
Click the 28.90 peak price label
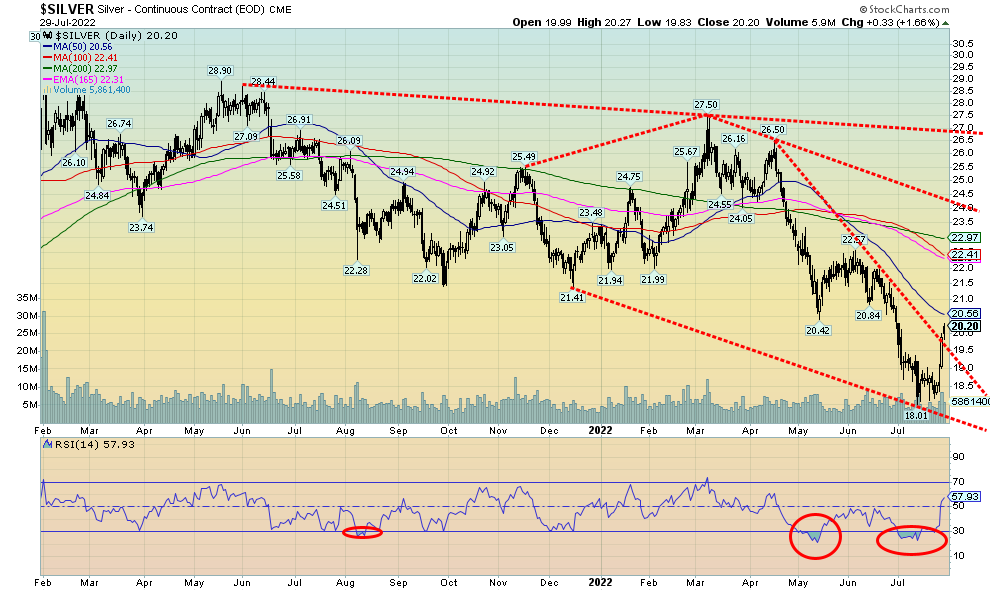point(220,71)
